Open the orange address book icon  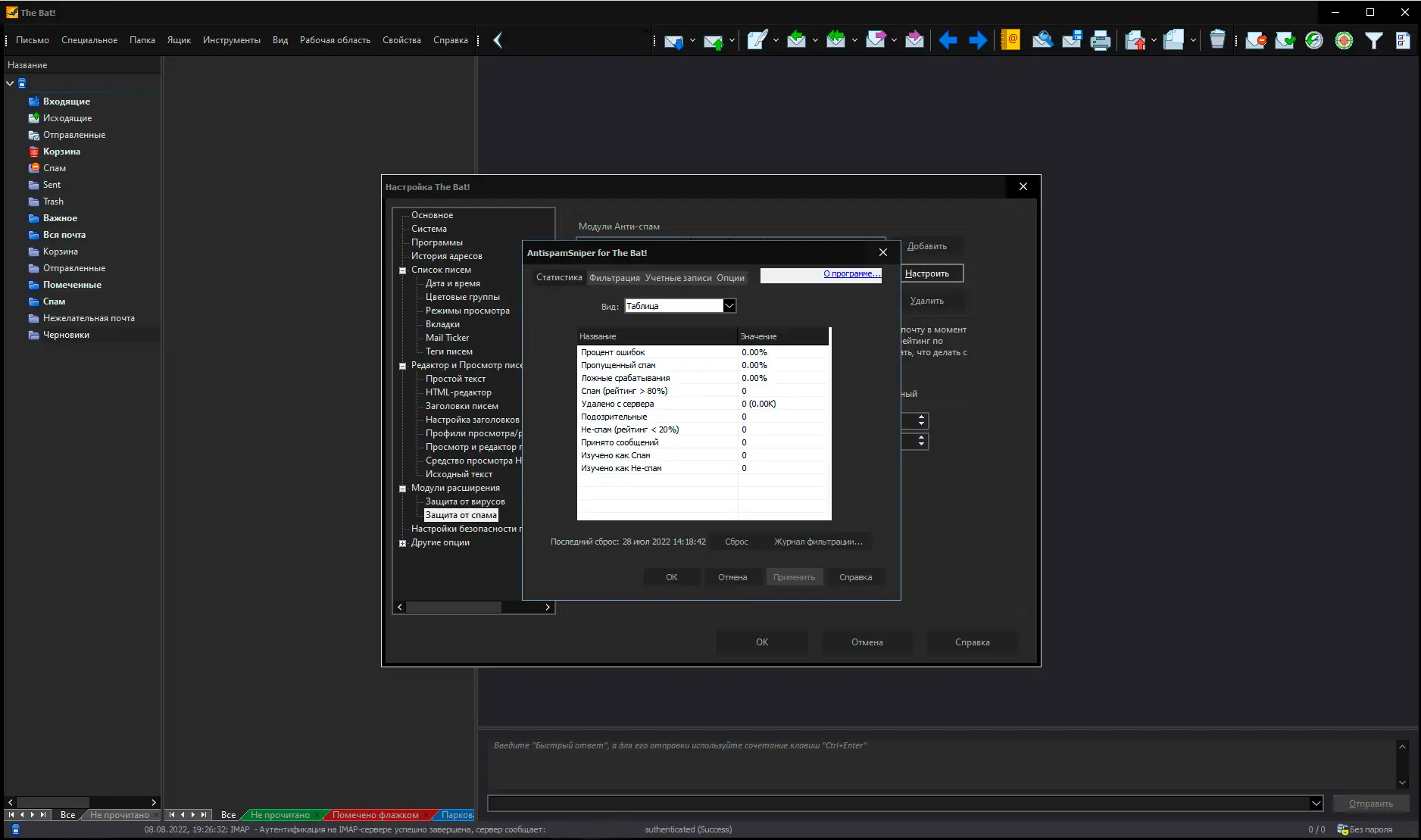coord(1010,40)
